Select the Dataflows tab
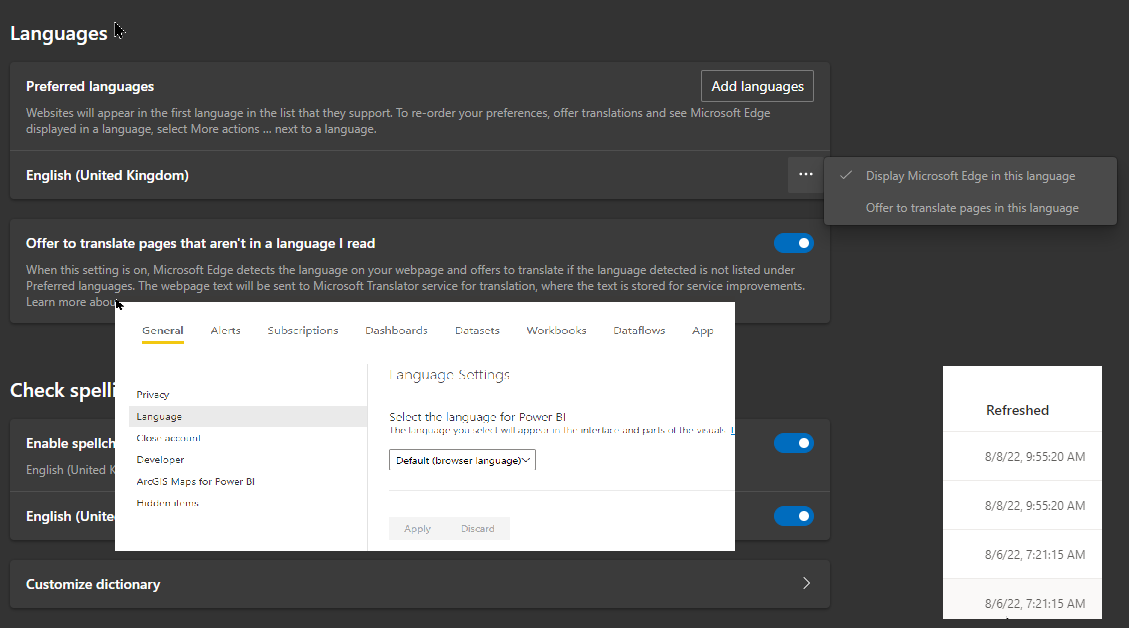 click(x=639, y=331)
